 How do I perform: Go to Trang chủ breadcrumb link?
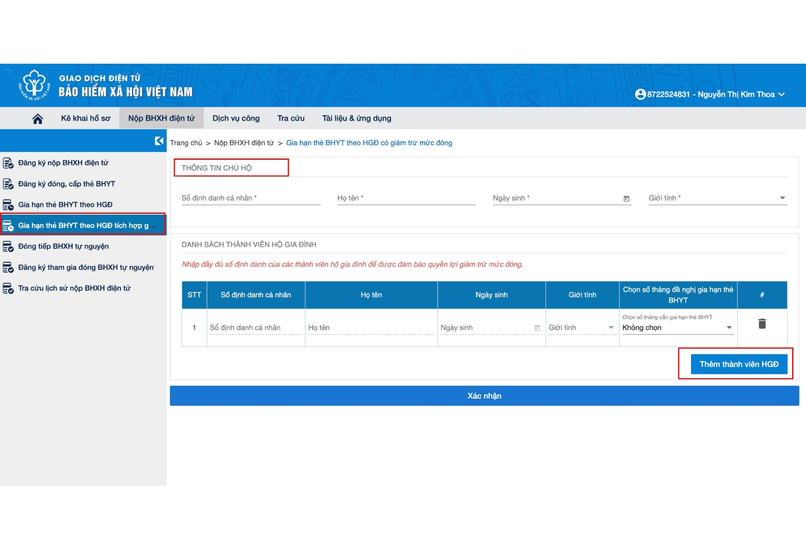(186, 143)
